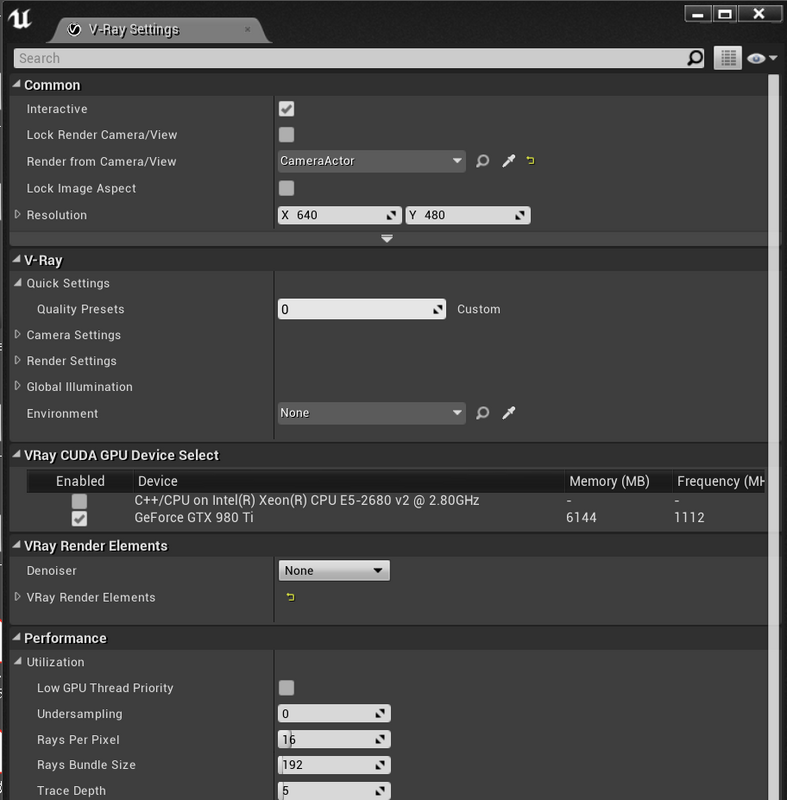Screen dimensions: 787x800
Task: Click the Unreal Engine logo icon
Action: [20, 19]
